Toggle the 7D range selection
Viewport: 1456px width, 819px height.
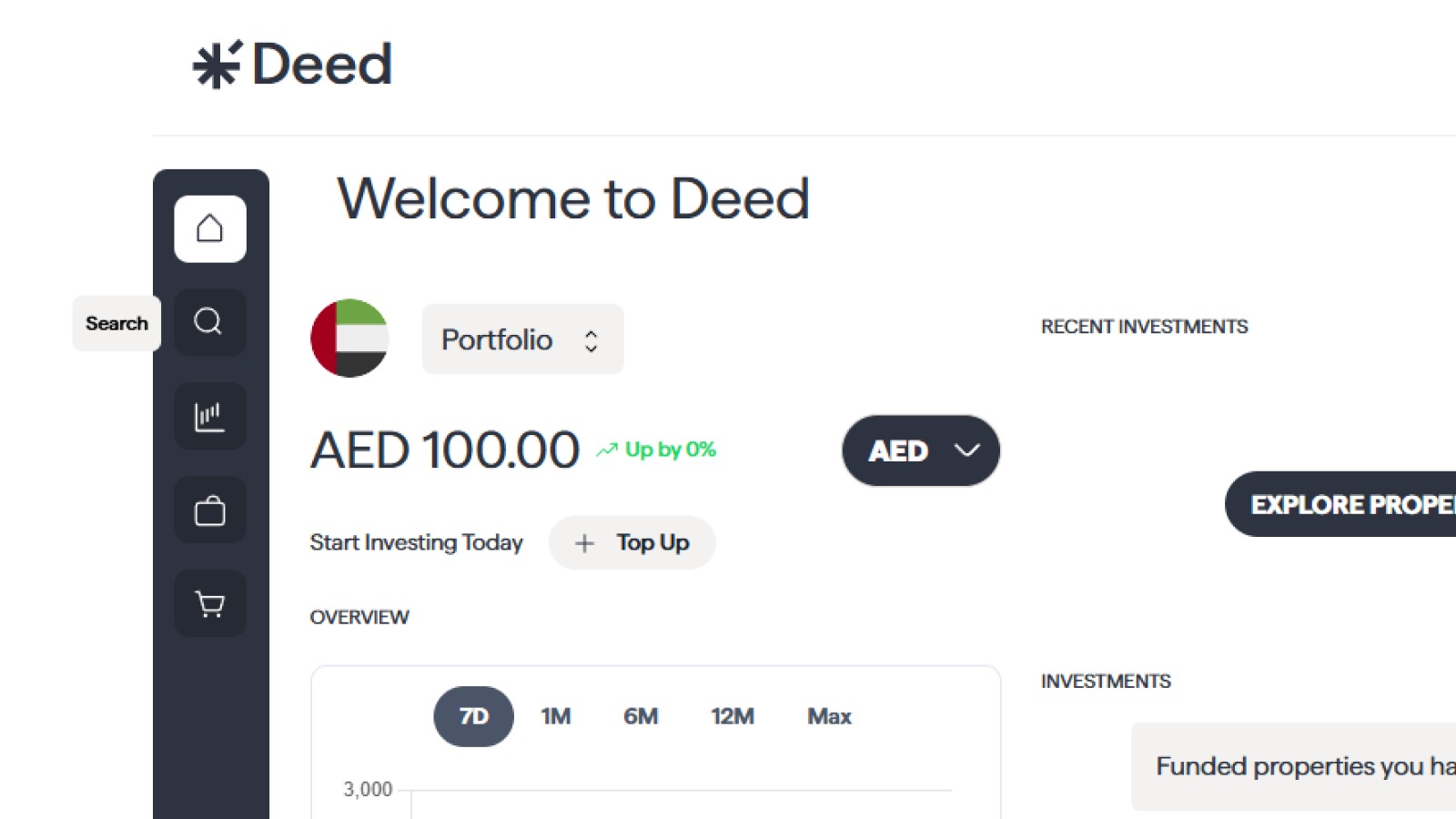coord(472,716)
